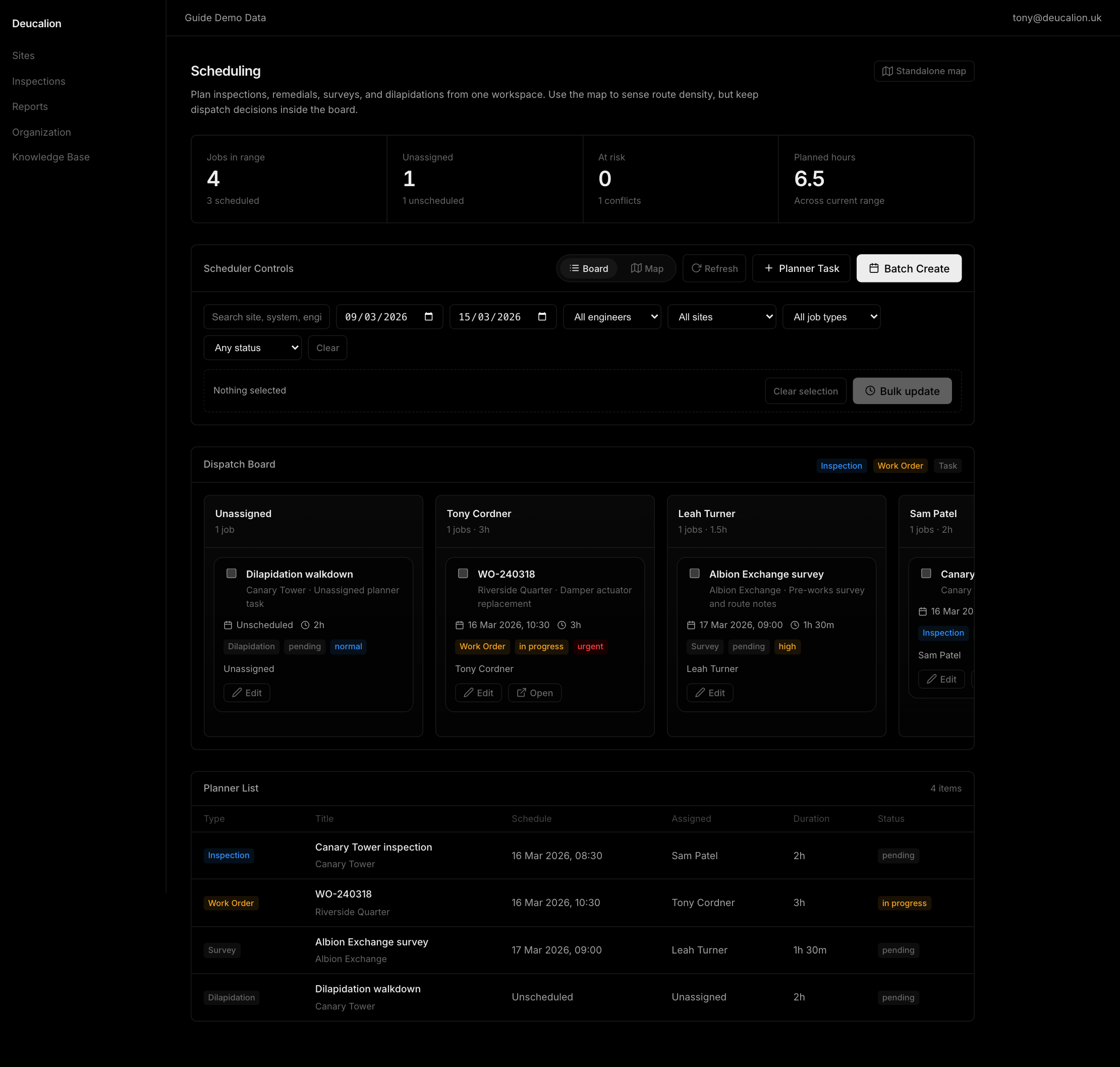Open the Standalone map view

pos(923,71)
